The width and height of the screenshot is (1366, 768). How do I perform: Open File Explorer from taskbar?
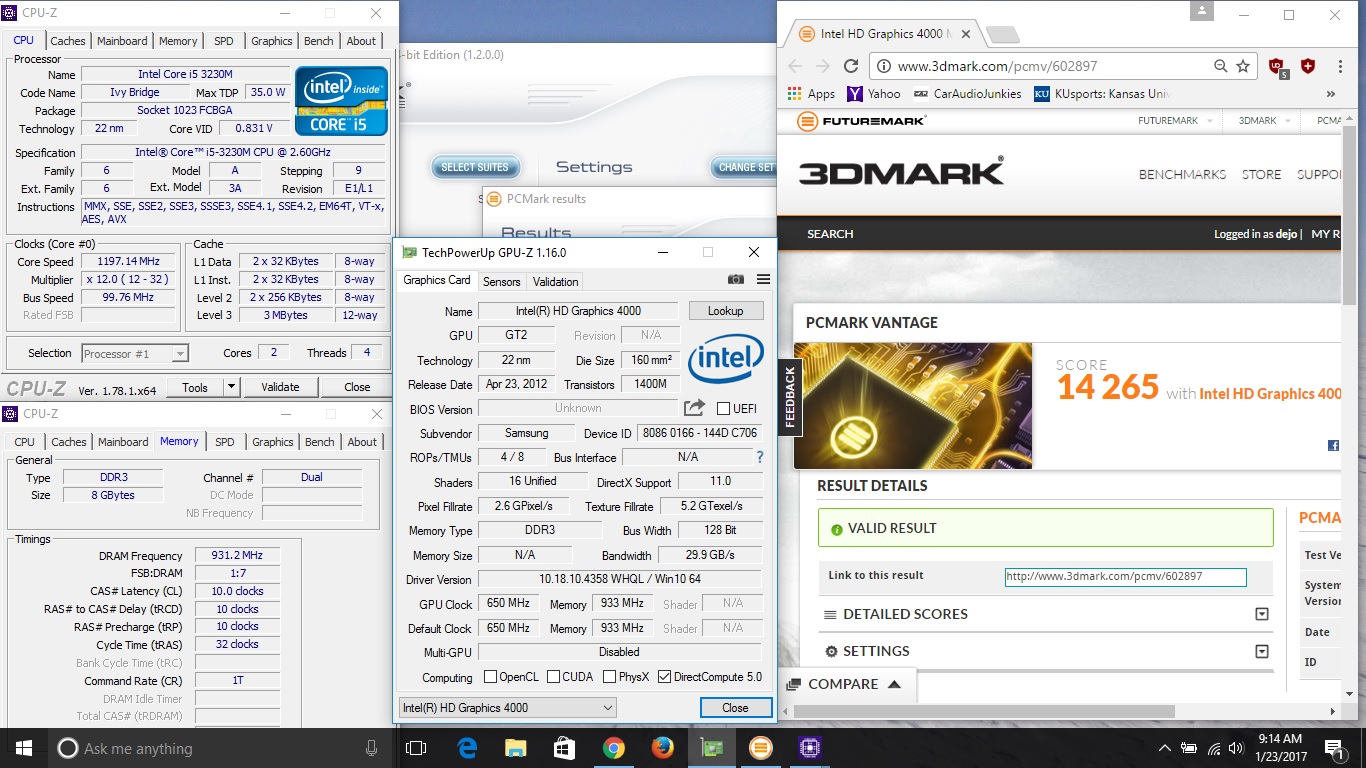515,747
